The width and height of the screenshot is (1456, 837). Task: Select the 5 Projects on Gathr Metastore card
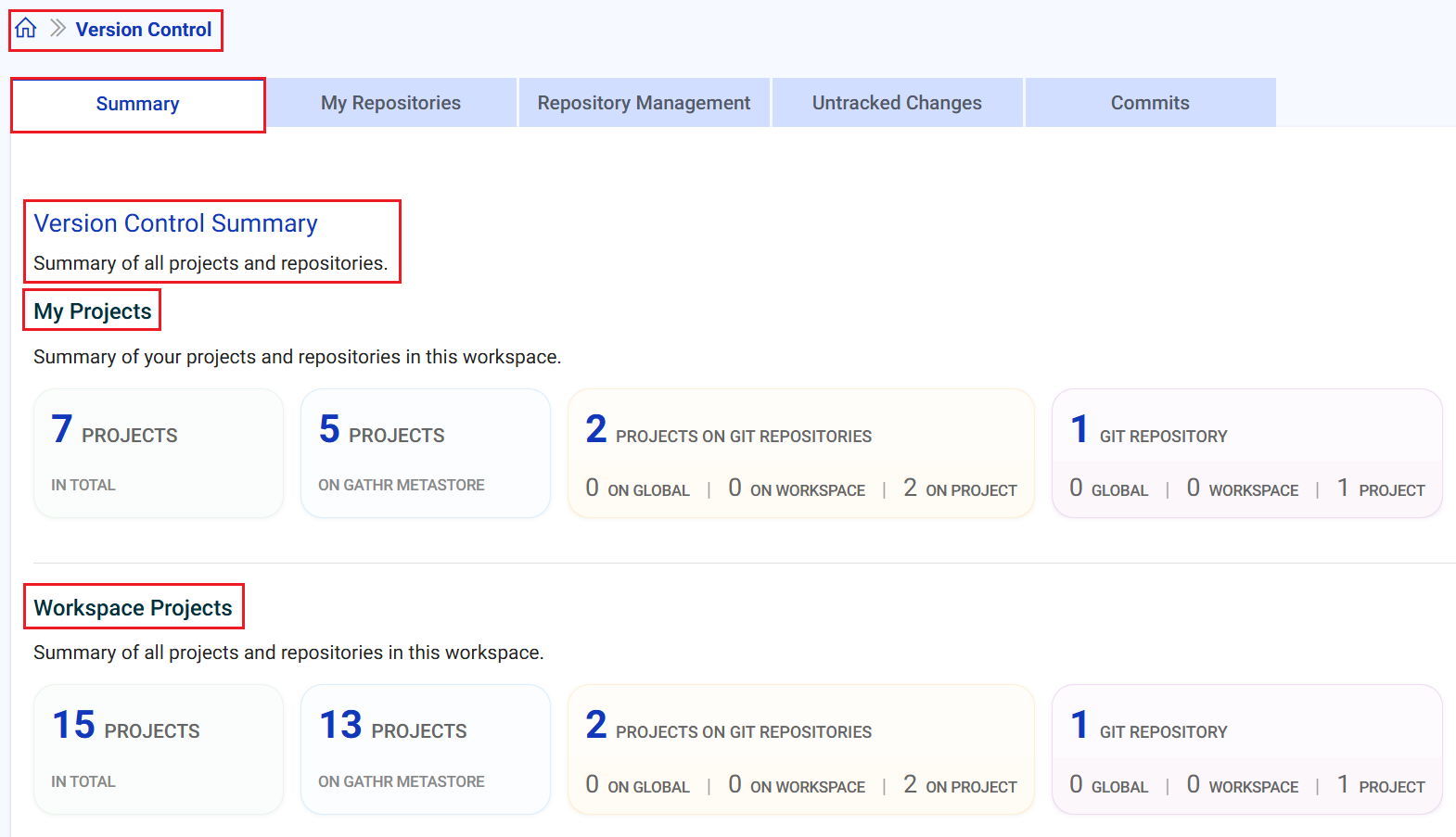click(425, 453)
